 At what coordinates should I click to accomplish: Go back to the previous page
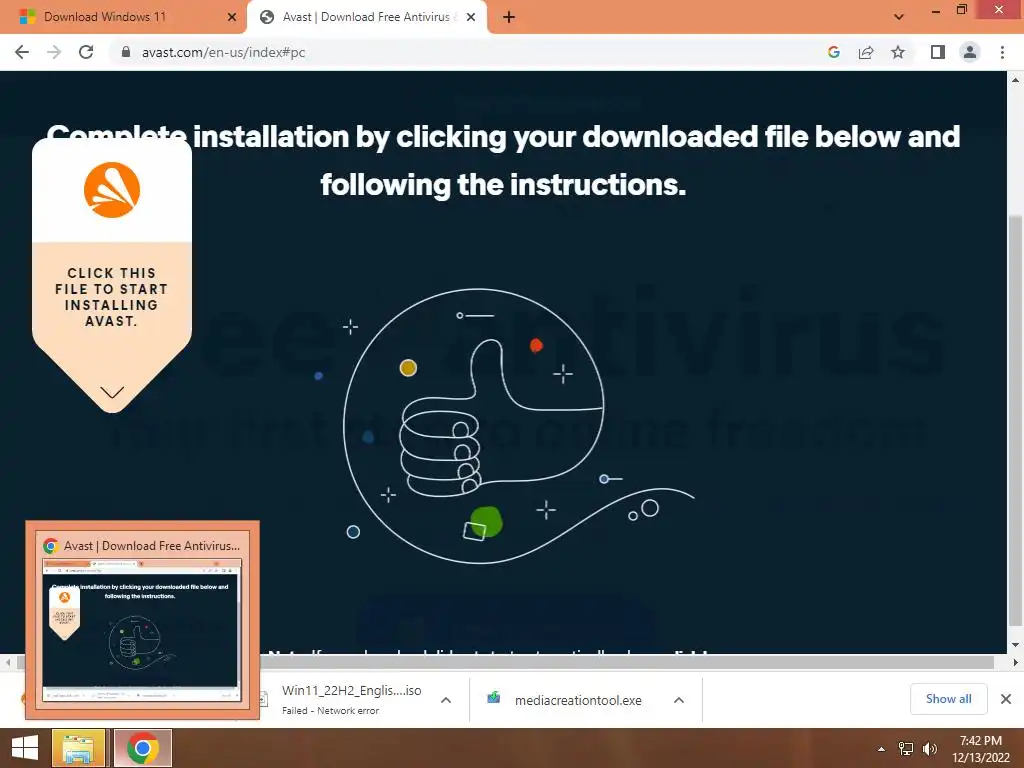[x=22, y=52]
